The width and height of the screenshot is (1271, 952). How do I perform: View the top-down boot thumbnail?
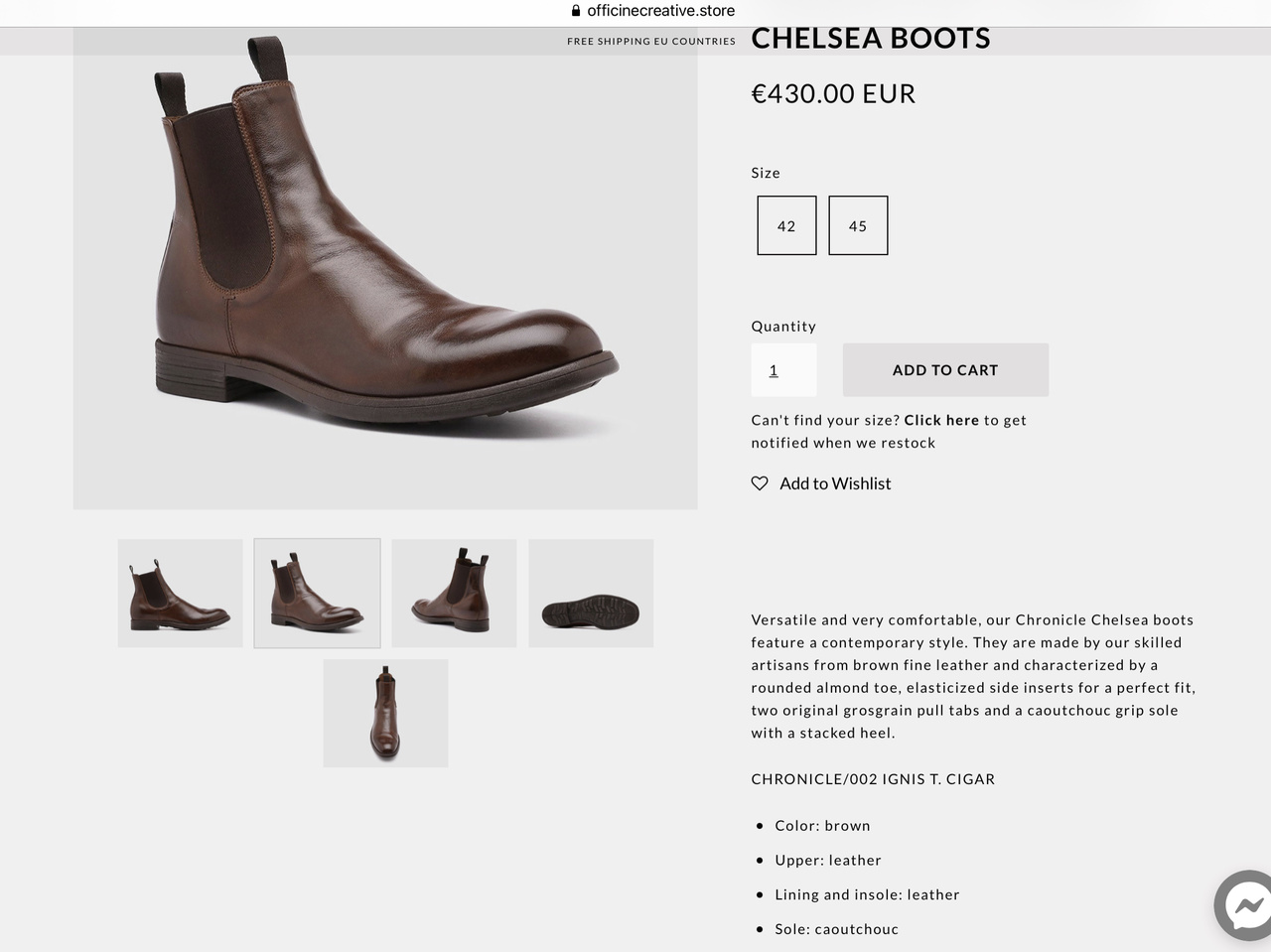coord(385,713)
